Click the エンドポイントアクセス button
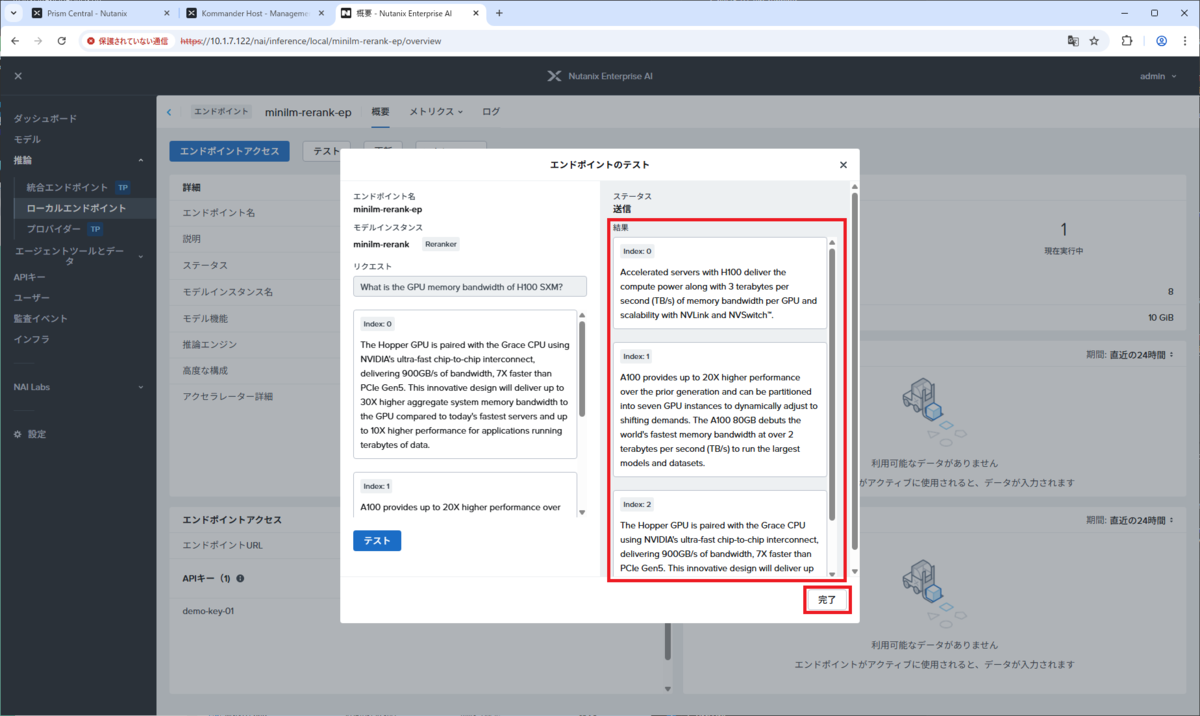1200x716 pixels. coord(229,151)
